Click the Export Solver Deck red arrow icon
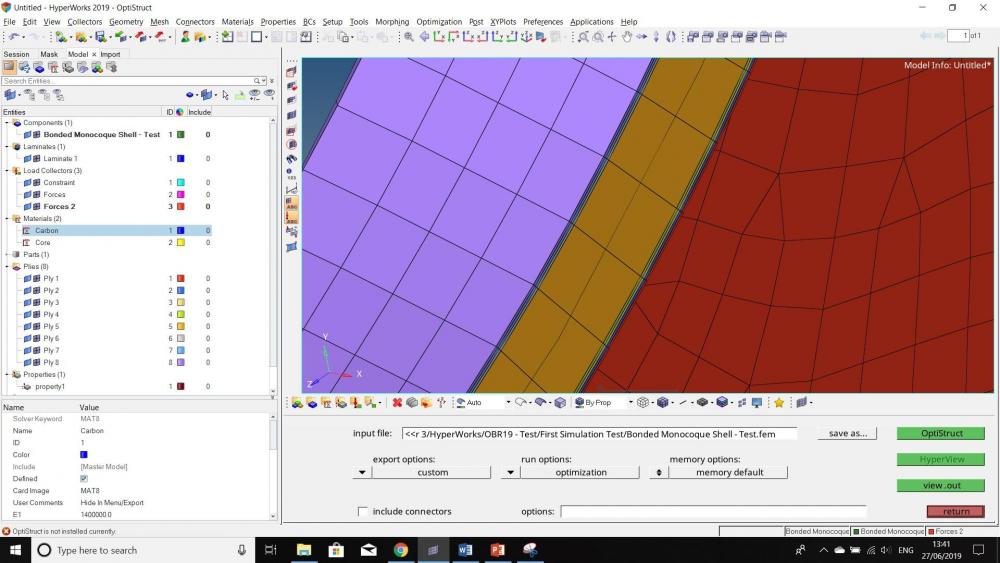The image size is (1000, 563). [142, 37]
